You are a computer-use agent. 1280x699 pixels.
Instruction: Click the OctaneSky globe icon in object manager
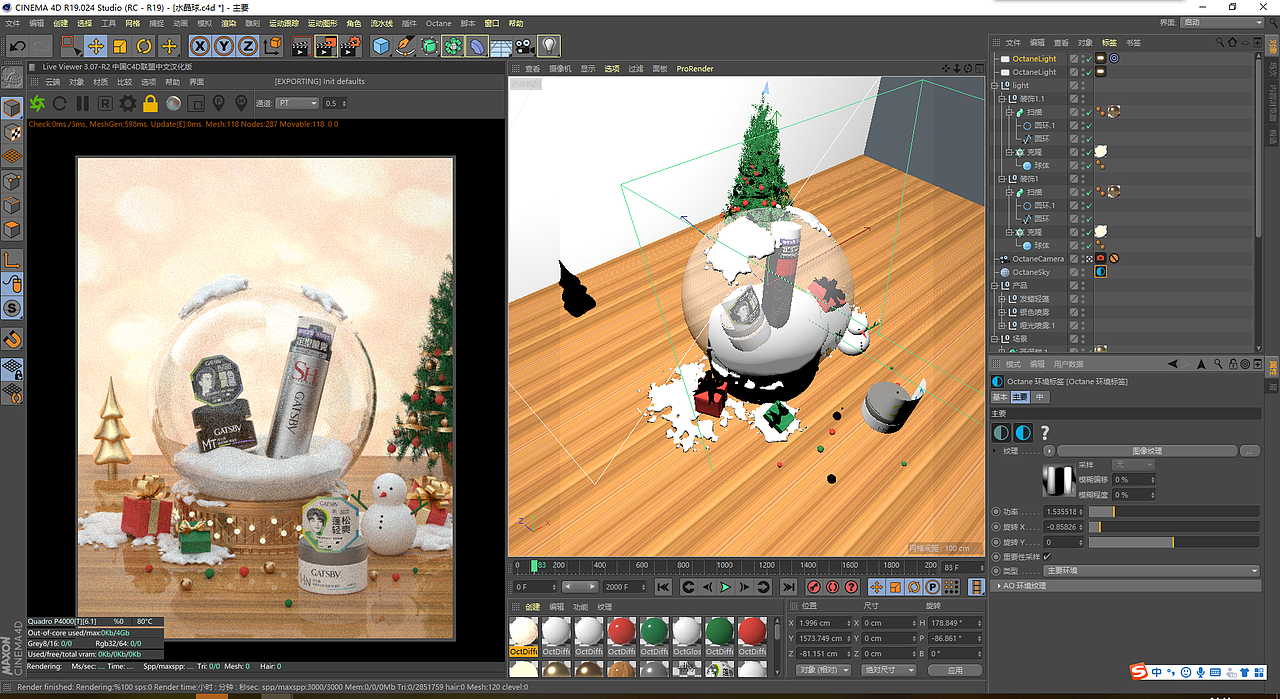pyautogui.click(x=1003, y=271)
